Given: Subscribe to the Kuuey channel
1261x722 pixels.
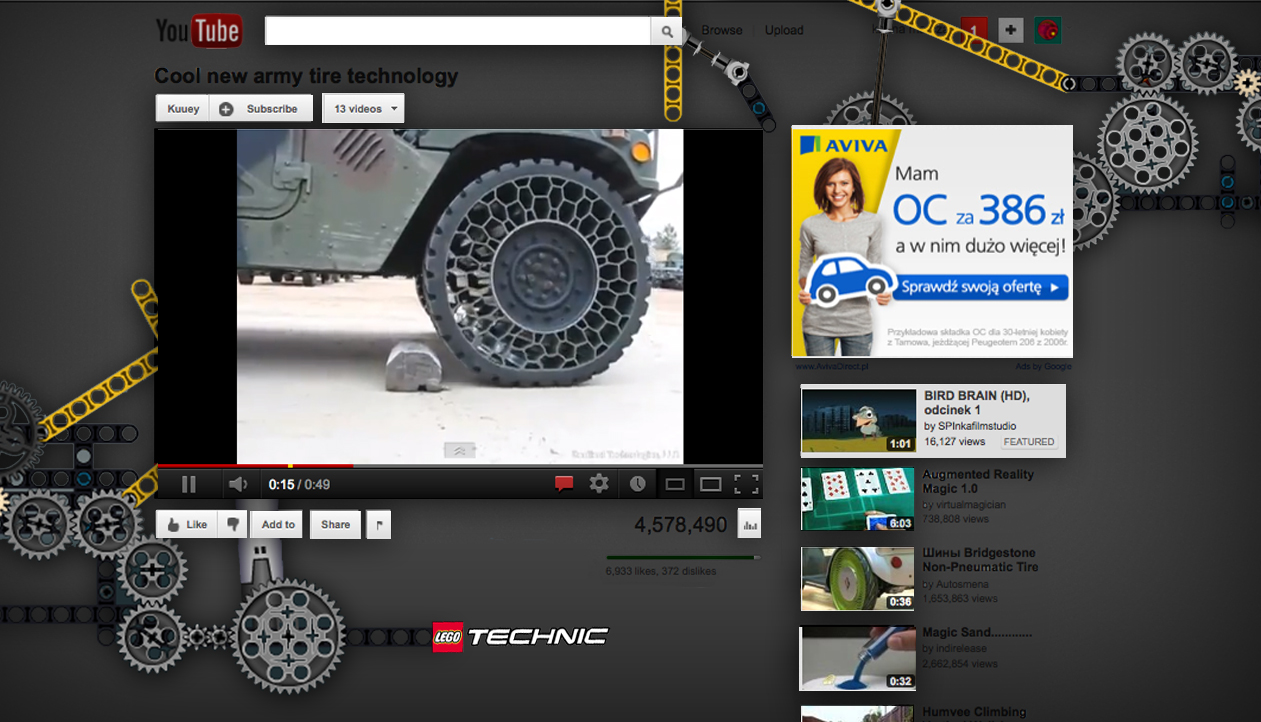Looking at the screenshot, I should point(261,109).
